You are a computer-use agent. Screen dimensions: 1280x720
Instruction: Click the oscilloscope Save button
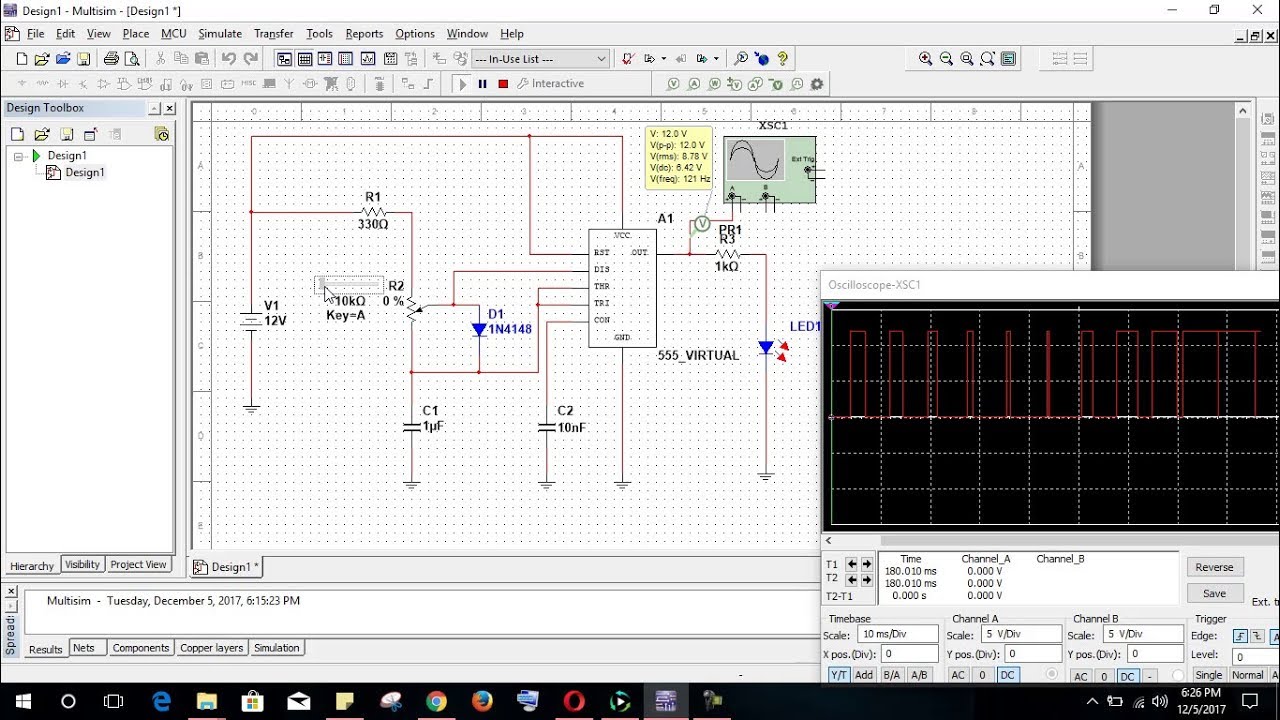[1214, 593]
